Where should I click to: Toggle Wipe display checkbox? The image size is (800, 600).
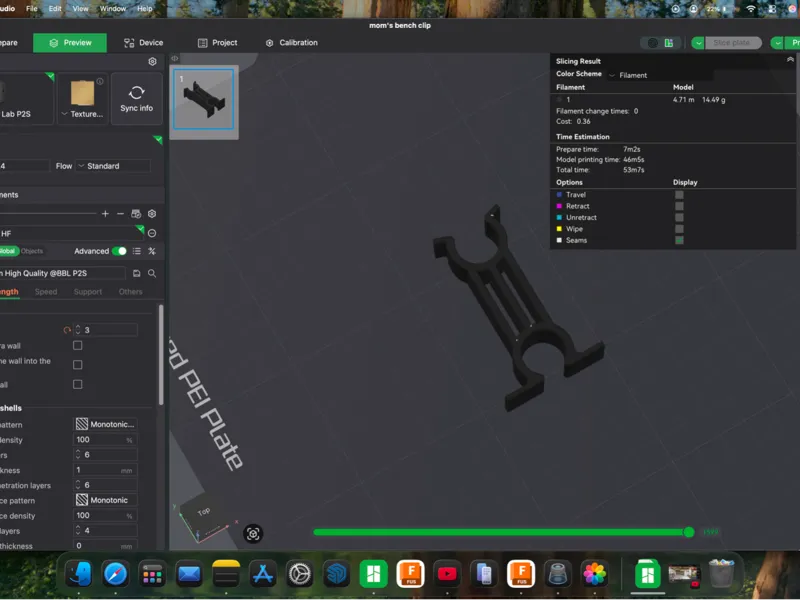pyautogui.click(x=679, y=229)
